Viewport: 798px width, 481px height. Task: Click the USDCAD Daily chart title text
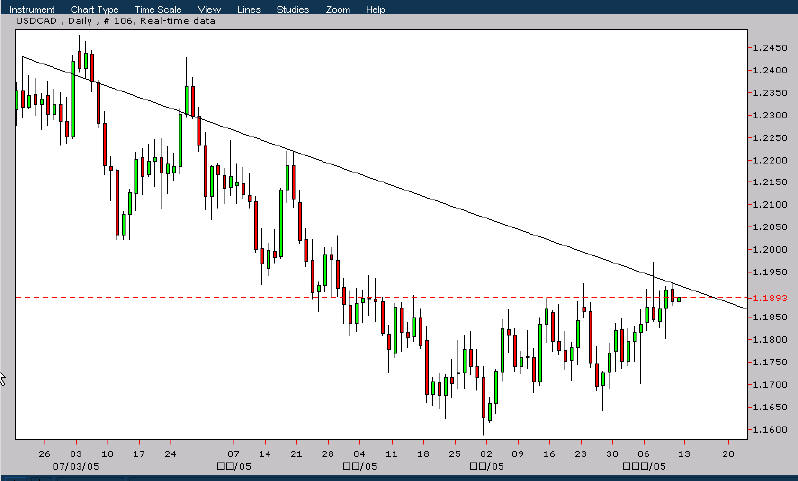(116, 21)
